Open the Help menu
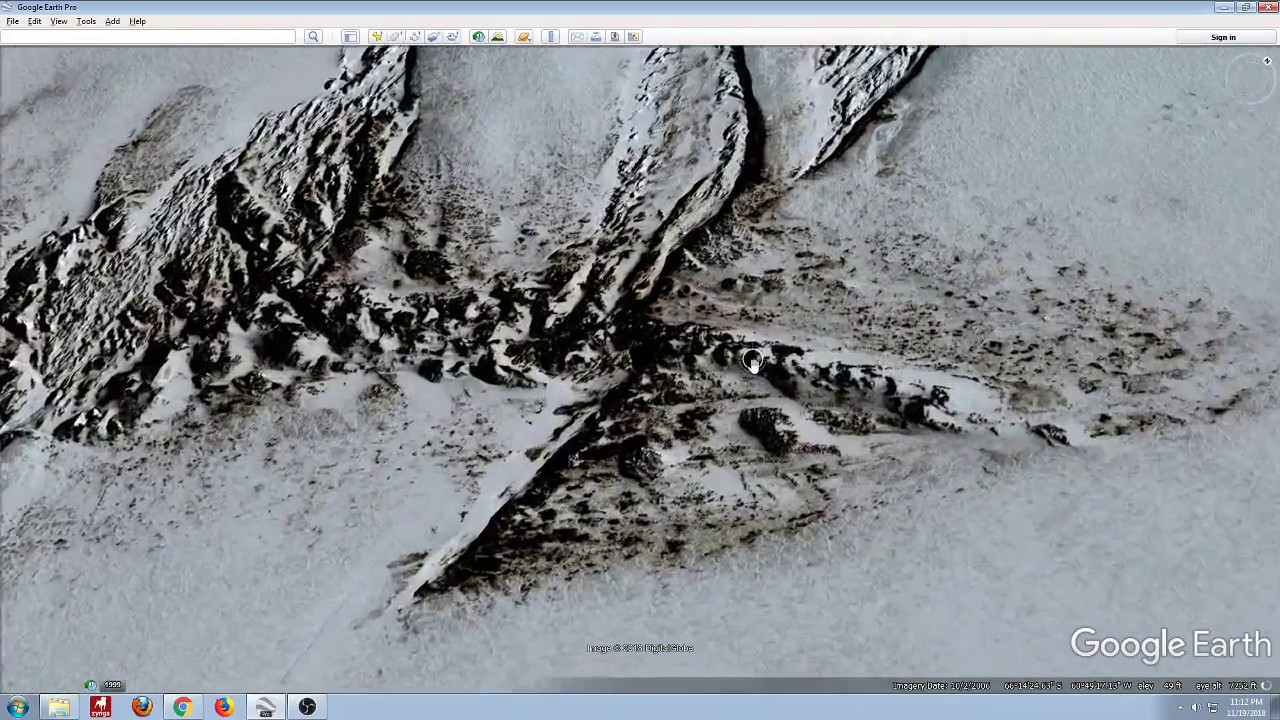The height and width of the screenshot is (720, 1280). (137, 21)
